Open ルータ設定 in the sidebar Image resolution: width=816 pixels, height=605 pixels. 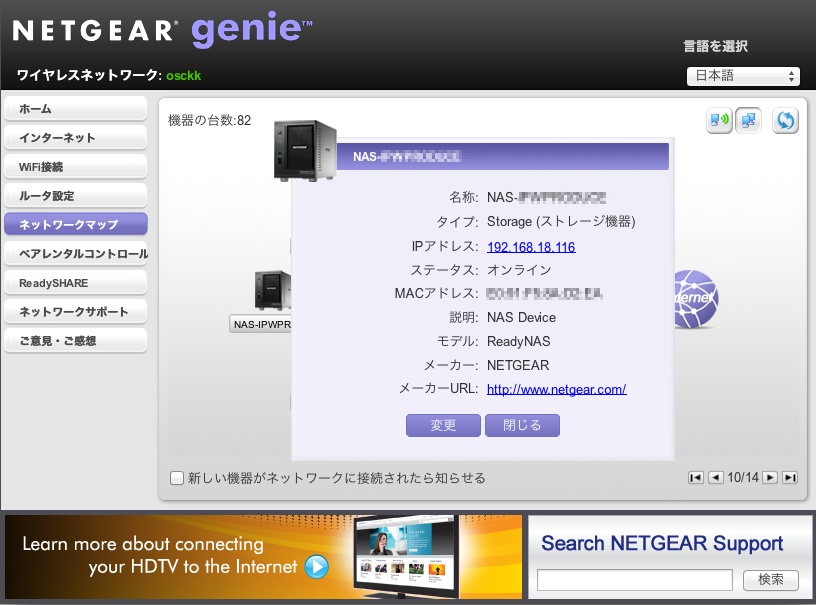coord(75,196)
